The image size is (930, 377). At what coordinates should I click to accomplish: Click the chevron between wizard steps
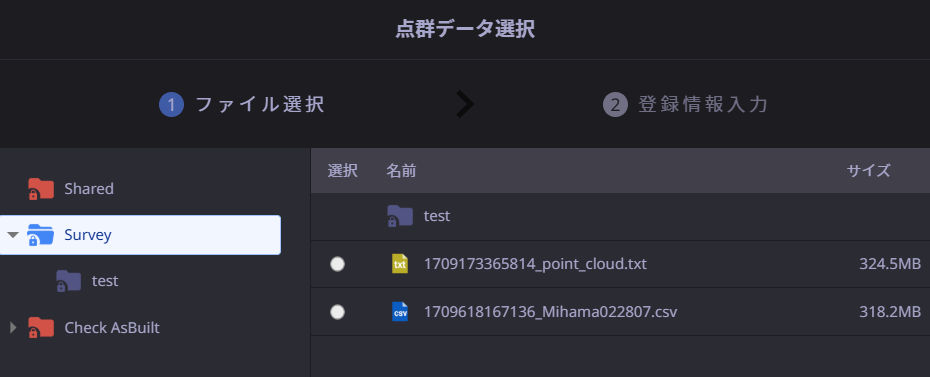pos(465,104)
